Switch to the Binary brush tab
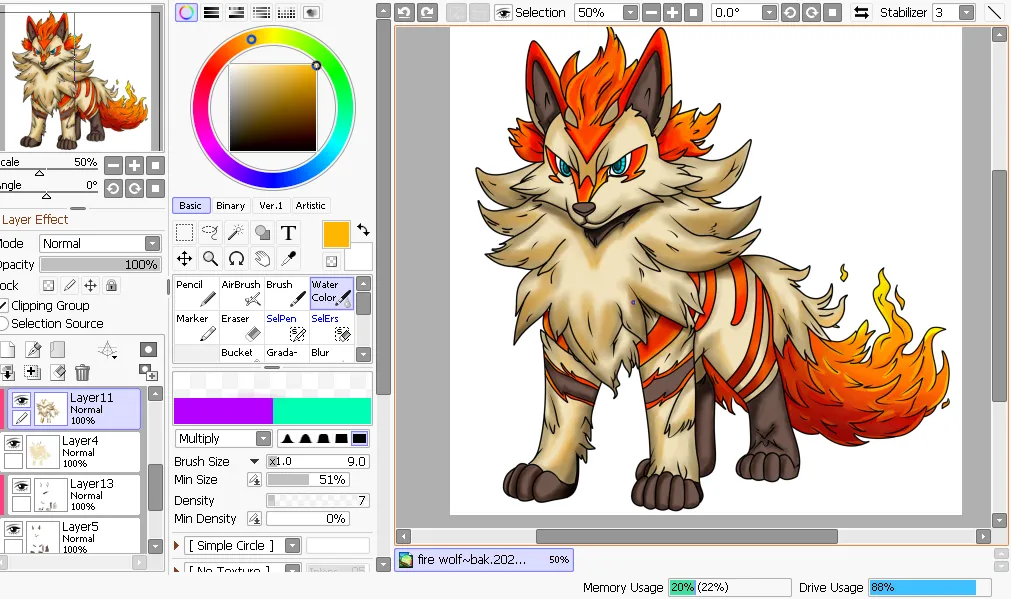This screenshot has width=1011, height=599. (230, 206)
